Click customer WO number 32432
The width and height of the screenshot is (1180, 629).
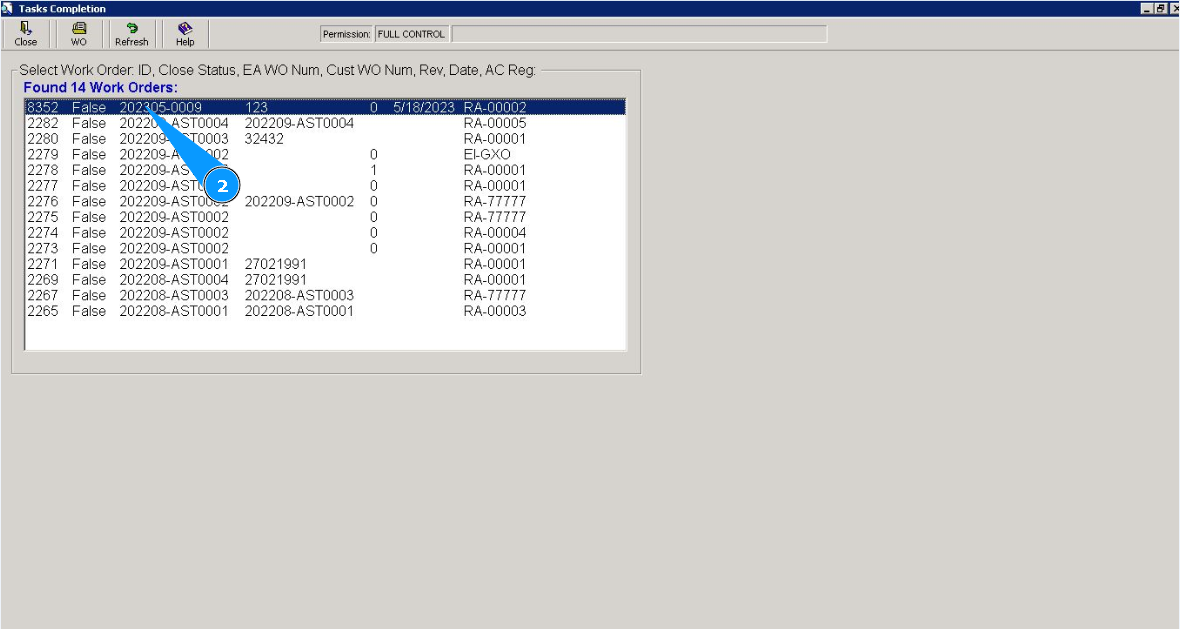coord(264,139)
